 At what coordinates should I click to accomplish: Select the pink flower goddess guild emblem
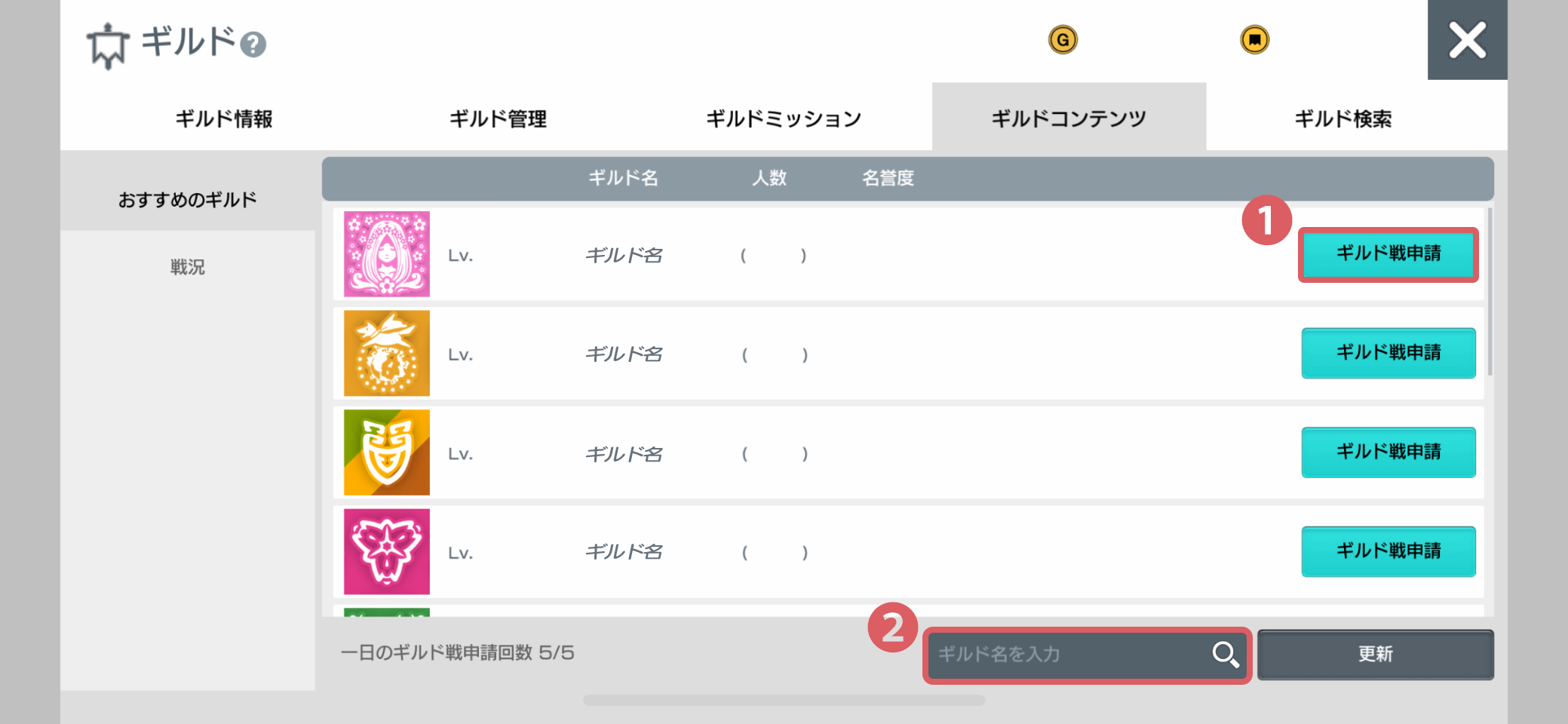tap(387, 254)
